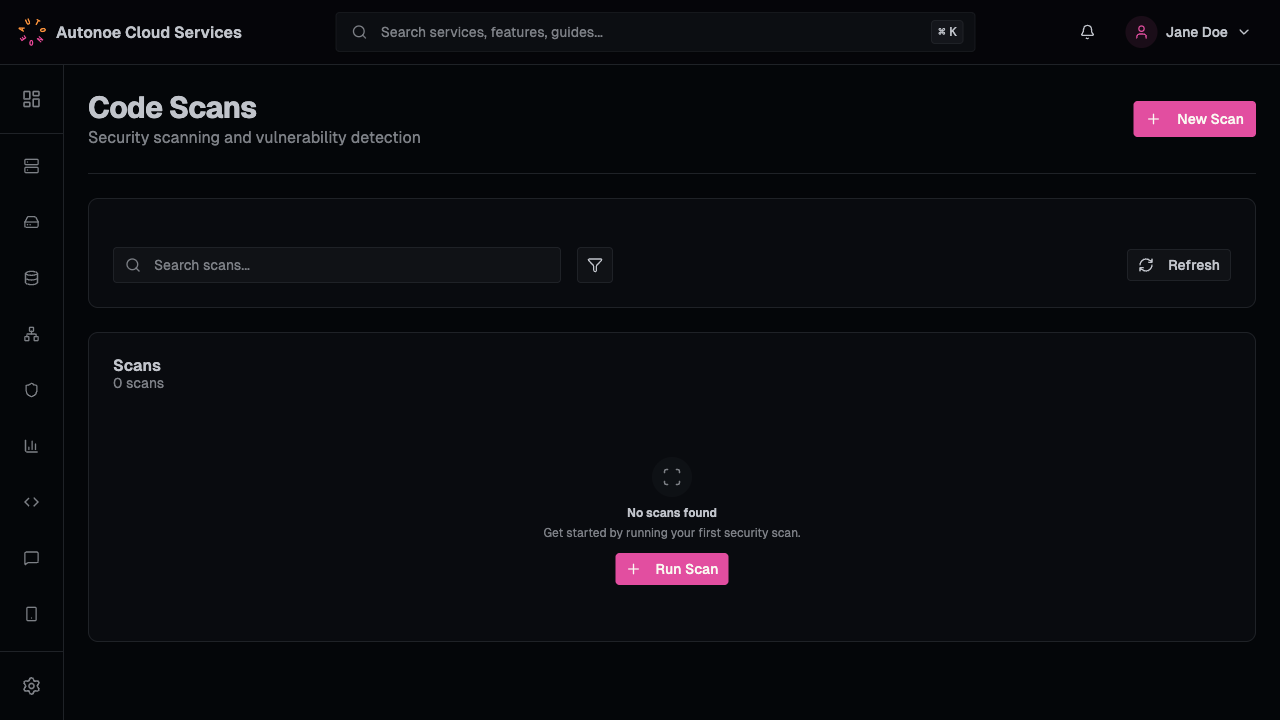Click the Jane Doe username text
Screen dimensions: 1280x720
pyautogui.click(x=1197, y=32)
